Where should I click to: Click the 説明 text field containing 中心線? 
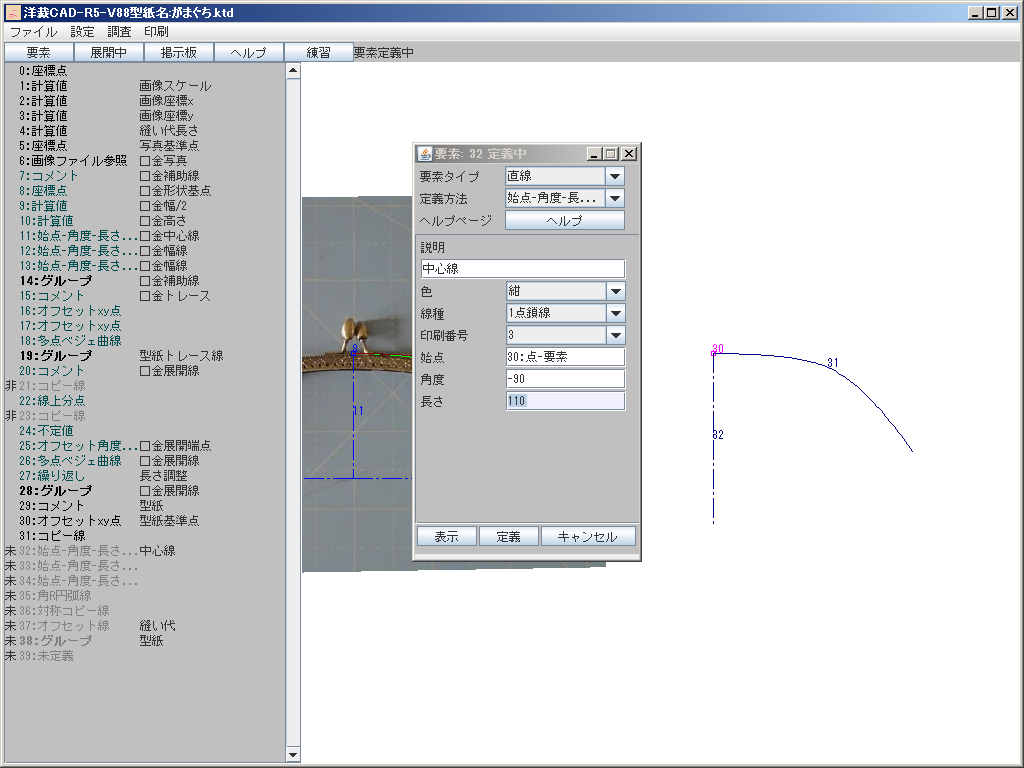523,268
